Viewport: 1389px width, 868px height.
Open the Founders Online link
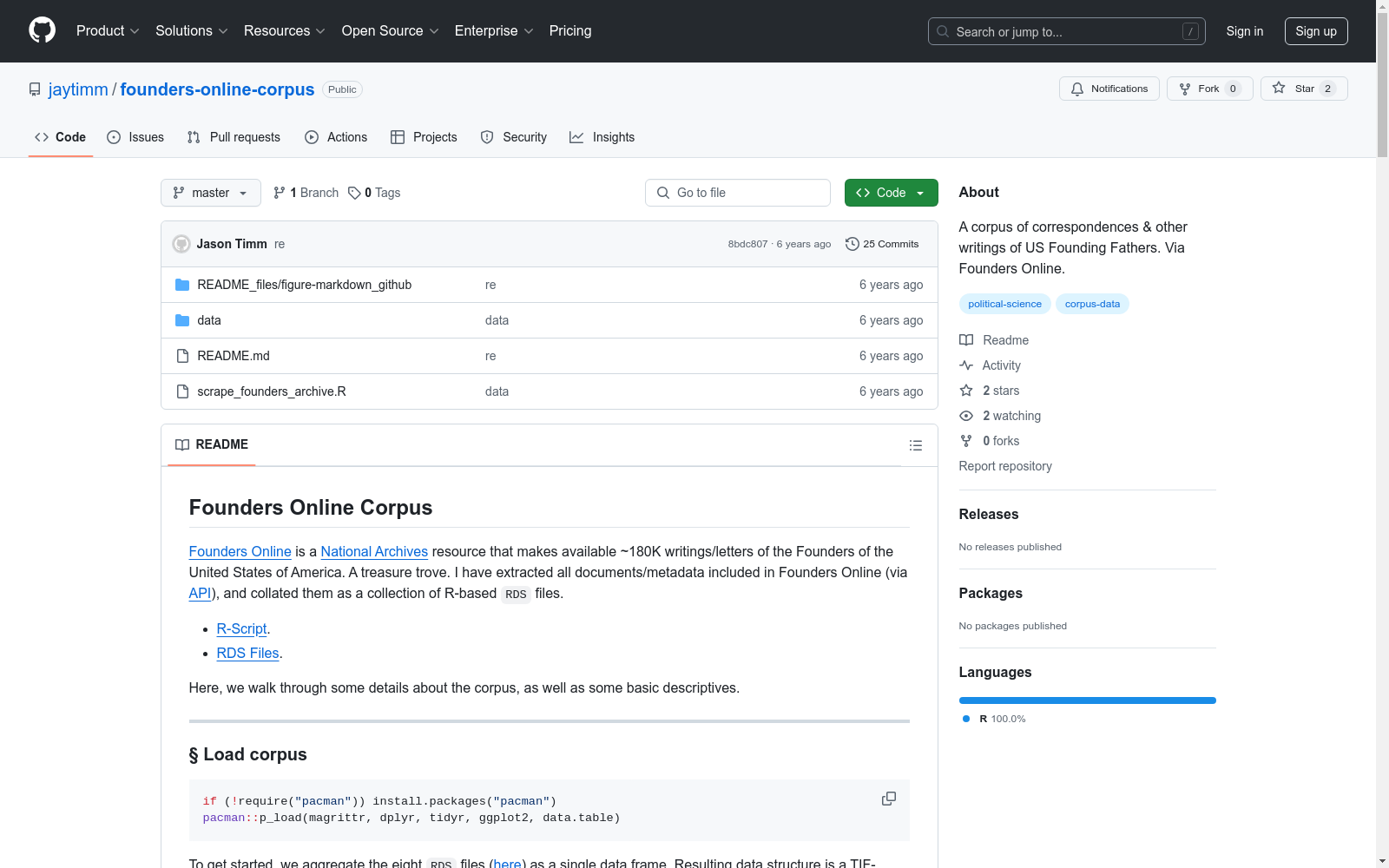click(x=240, y=551)
